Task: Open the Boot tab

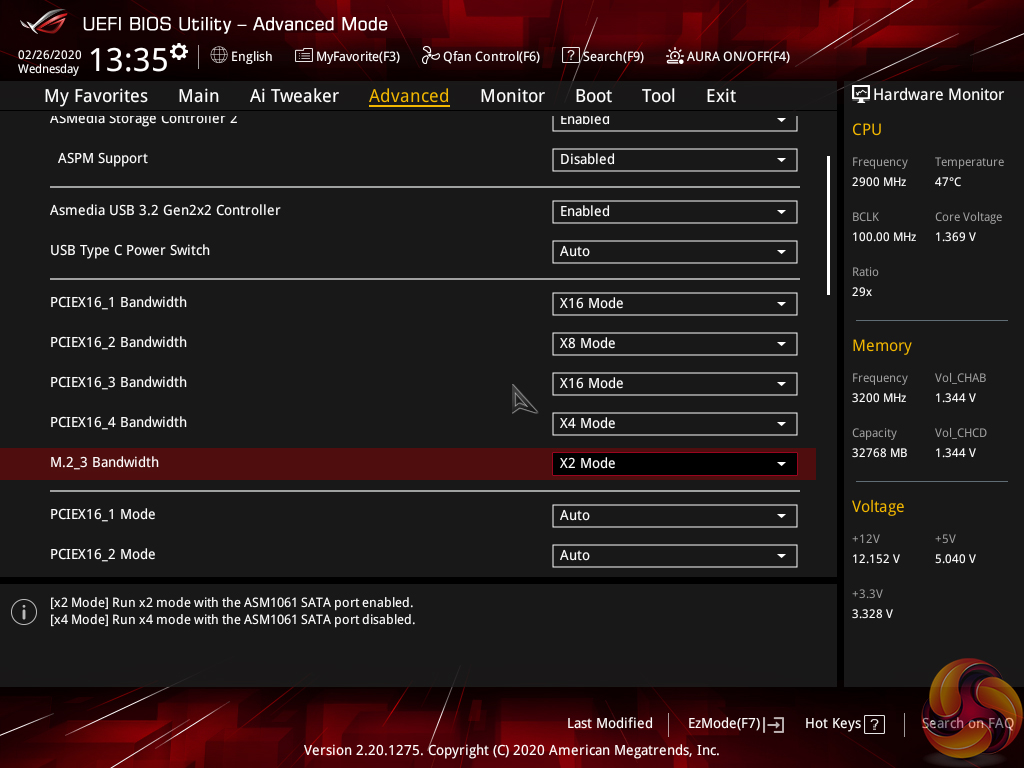Action: point(593,96)
